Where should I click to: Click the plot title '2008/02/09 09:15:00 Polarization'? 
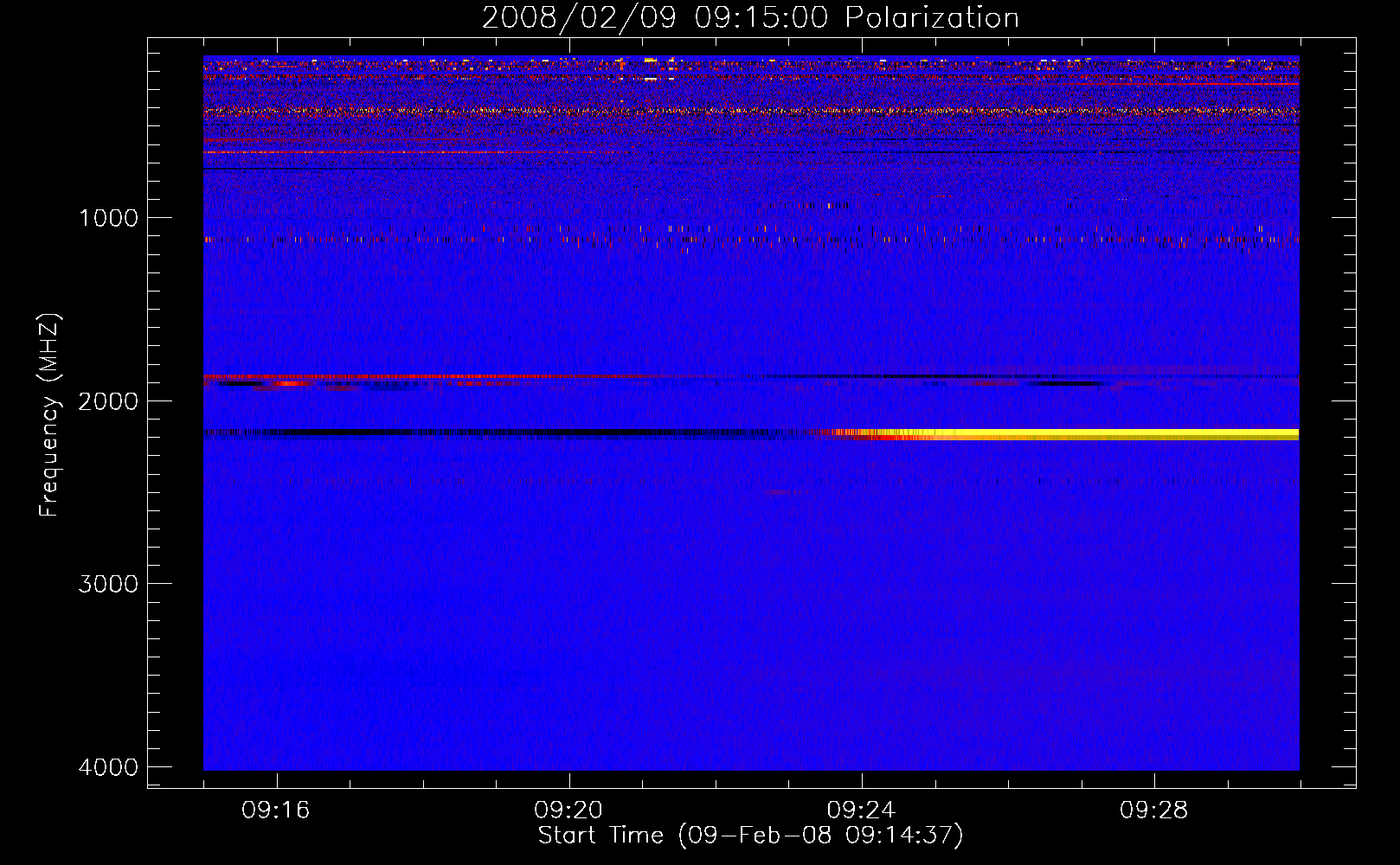tap(750, 18)
